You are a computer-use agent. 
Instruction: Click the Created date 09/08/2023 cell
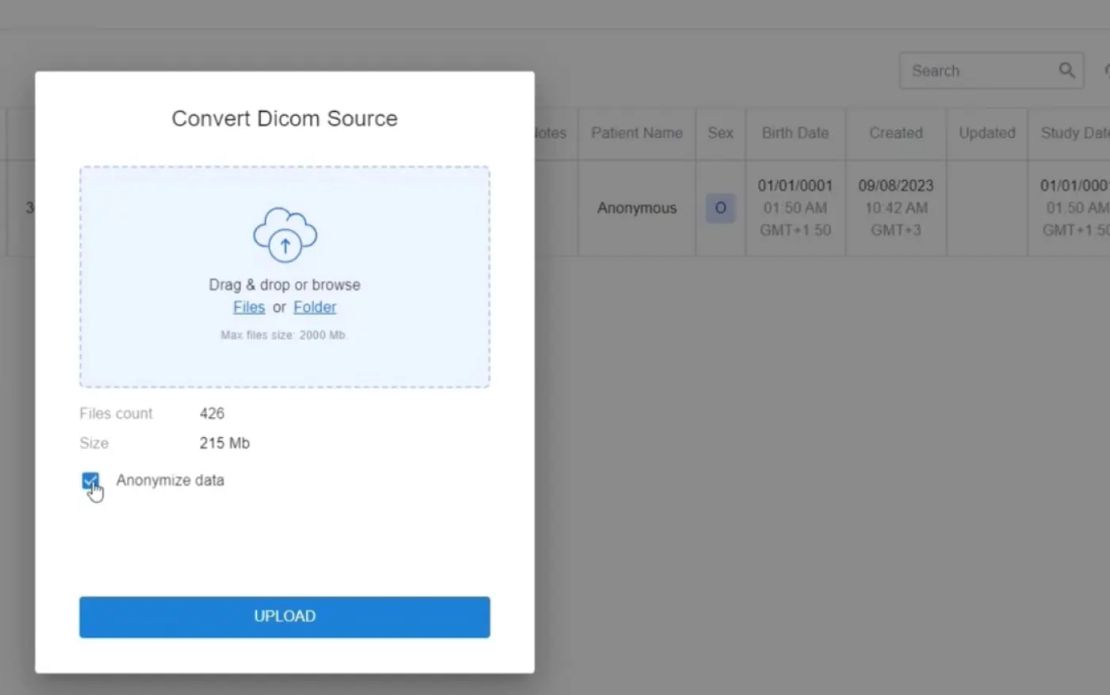(896, 208)
